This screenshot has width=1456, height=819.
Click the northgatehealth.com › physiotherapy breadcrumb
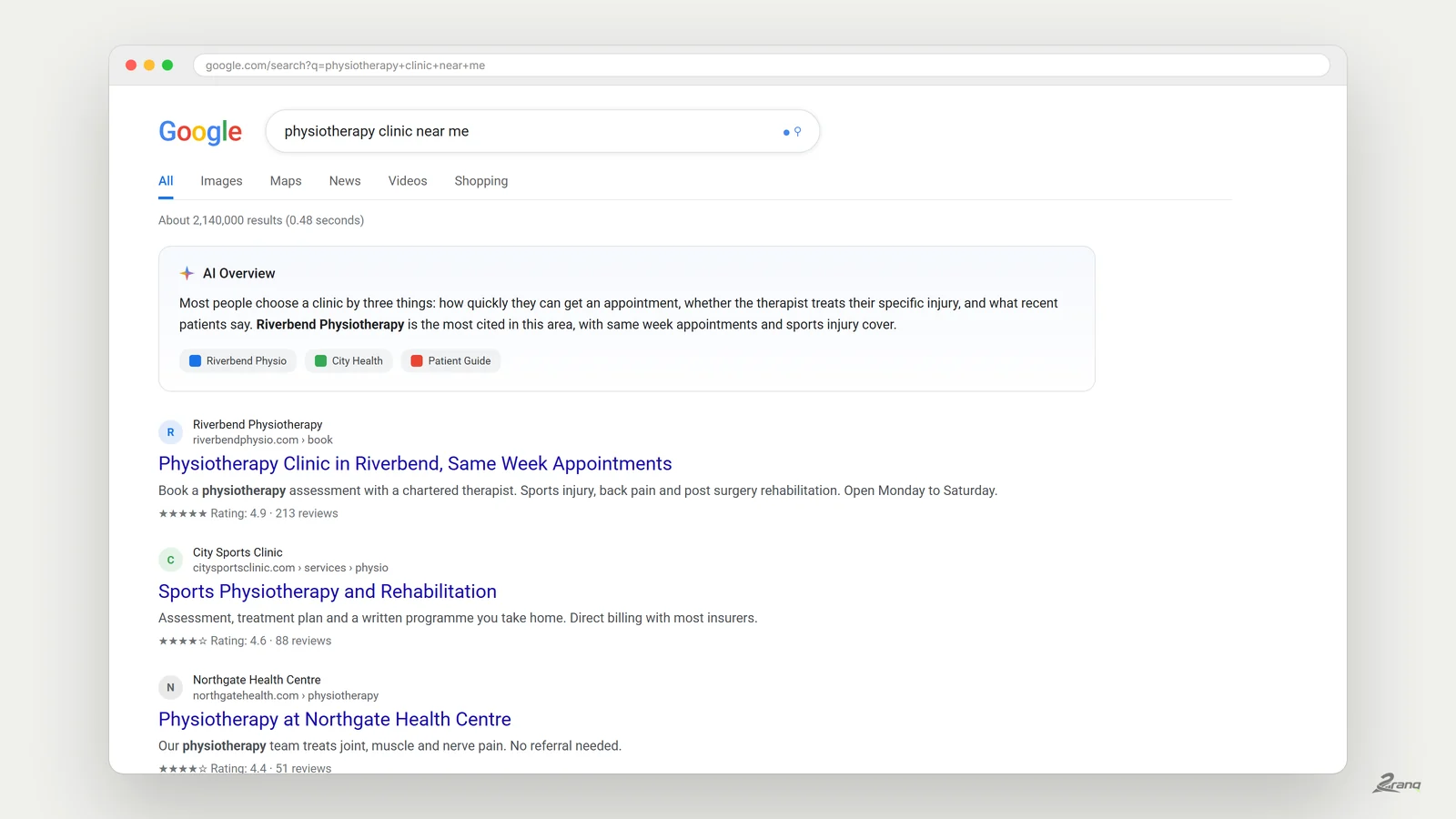[x=286, y=695]
